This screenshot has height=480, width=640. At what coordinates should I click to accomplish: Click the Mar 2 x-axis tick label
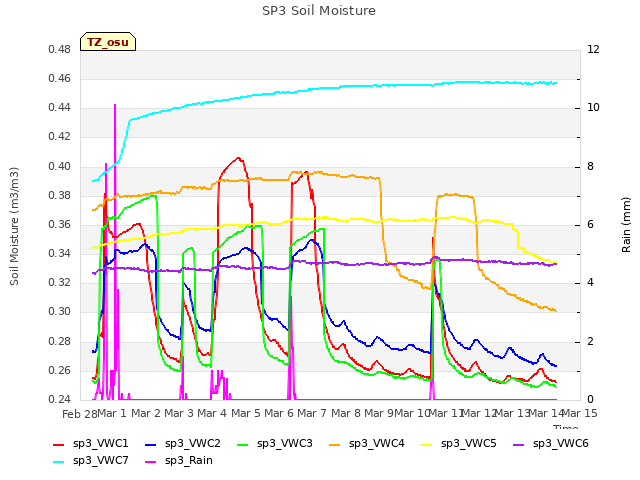[146, 413]
